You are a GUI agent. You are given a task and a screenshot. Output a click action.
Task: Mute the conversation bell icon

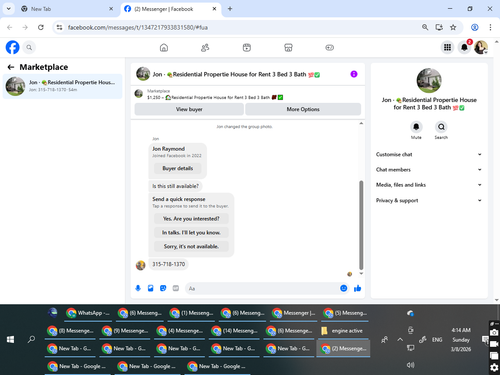point(416,127)
